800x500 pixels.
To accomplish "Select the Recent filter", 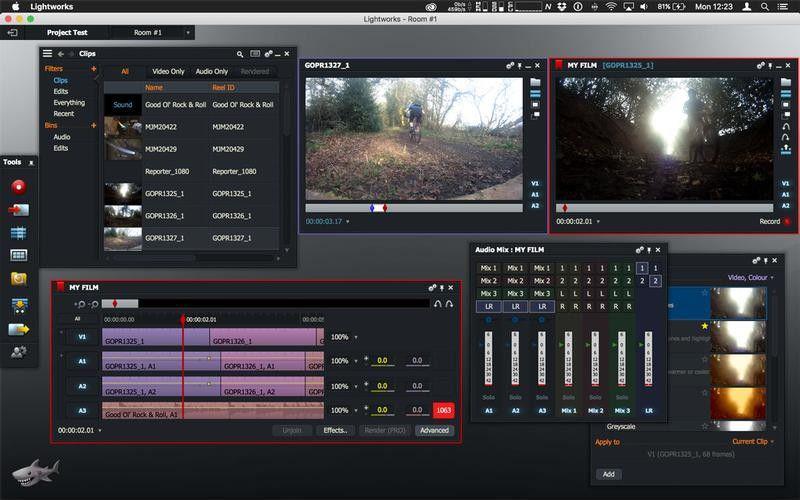I will pyautogui.click(x=64, y=114).
